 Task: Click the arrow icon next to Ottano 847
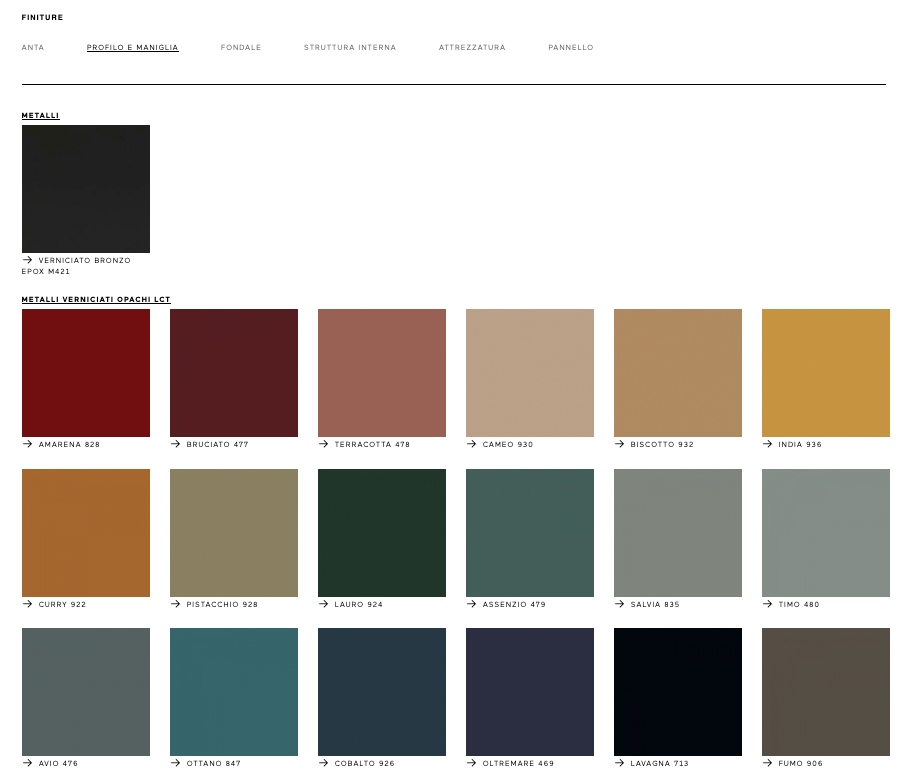coord(175,763)
